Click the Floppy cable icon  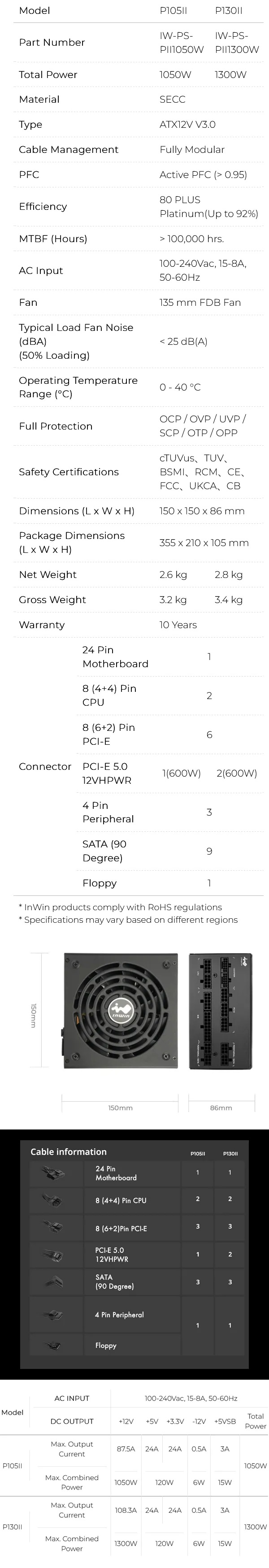(53, 1345)
